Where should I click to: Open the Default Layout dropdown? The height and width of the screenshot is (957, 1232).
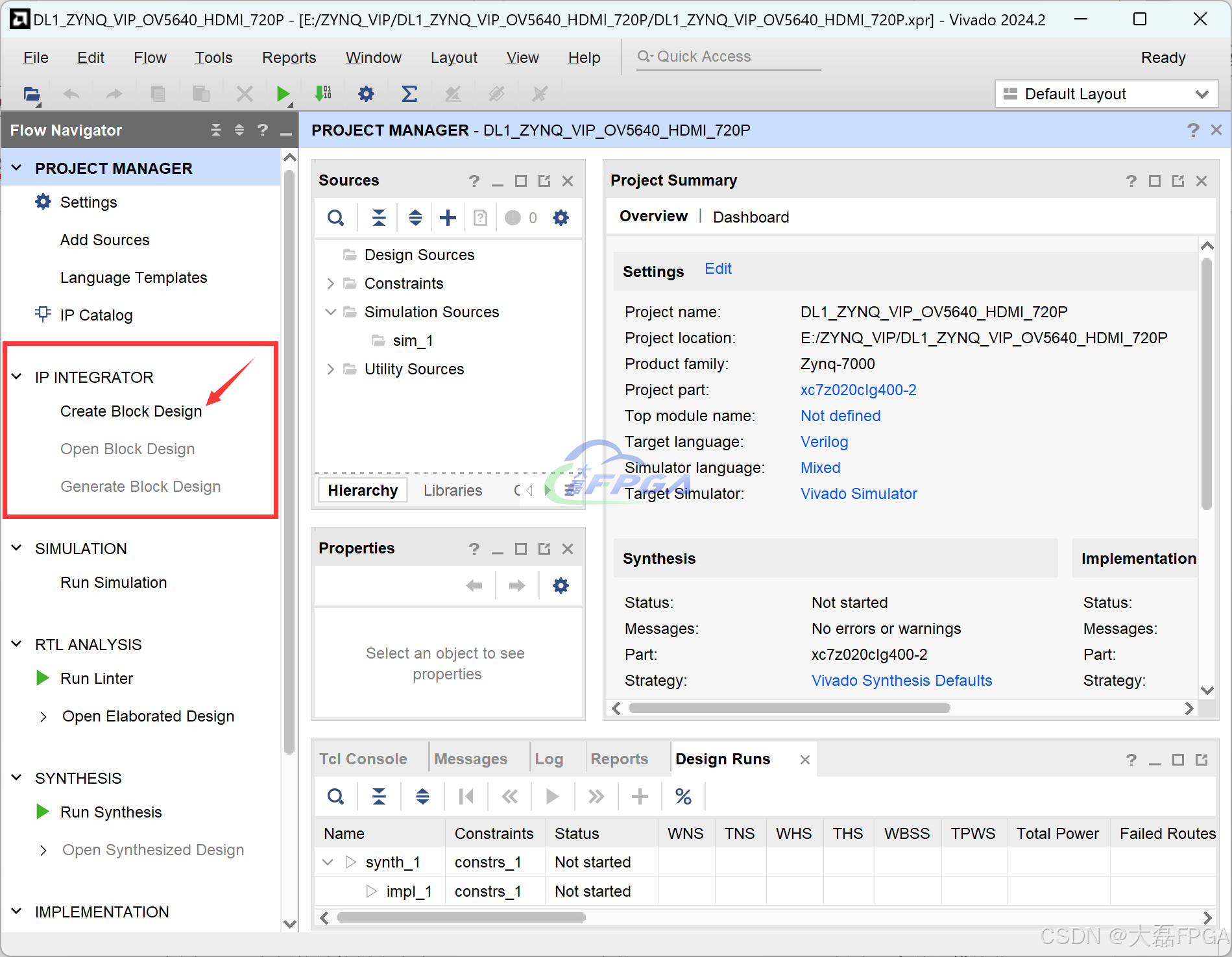(x=1106, y=94)
